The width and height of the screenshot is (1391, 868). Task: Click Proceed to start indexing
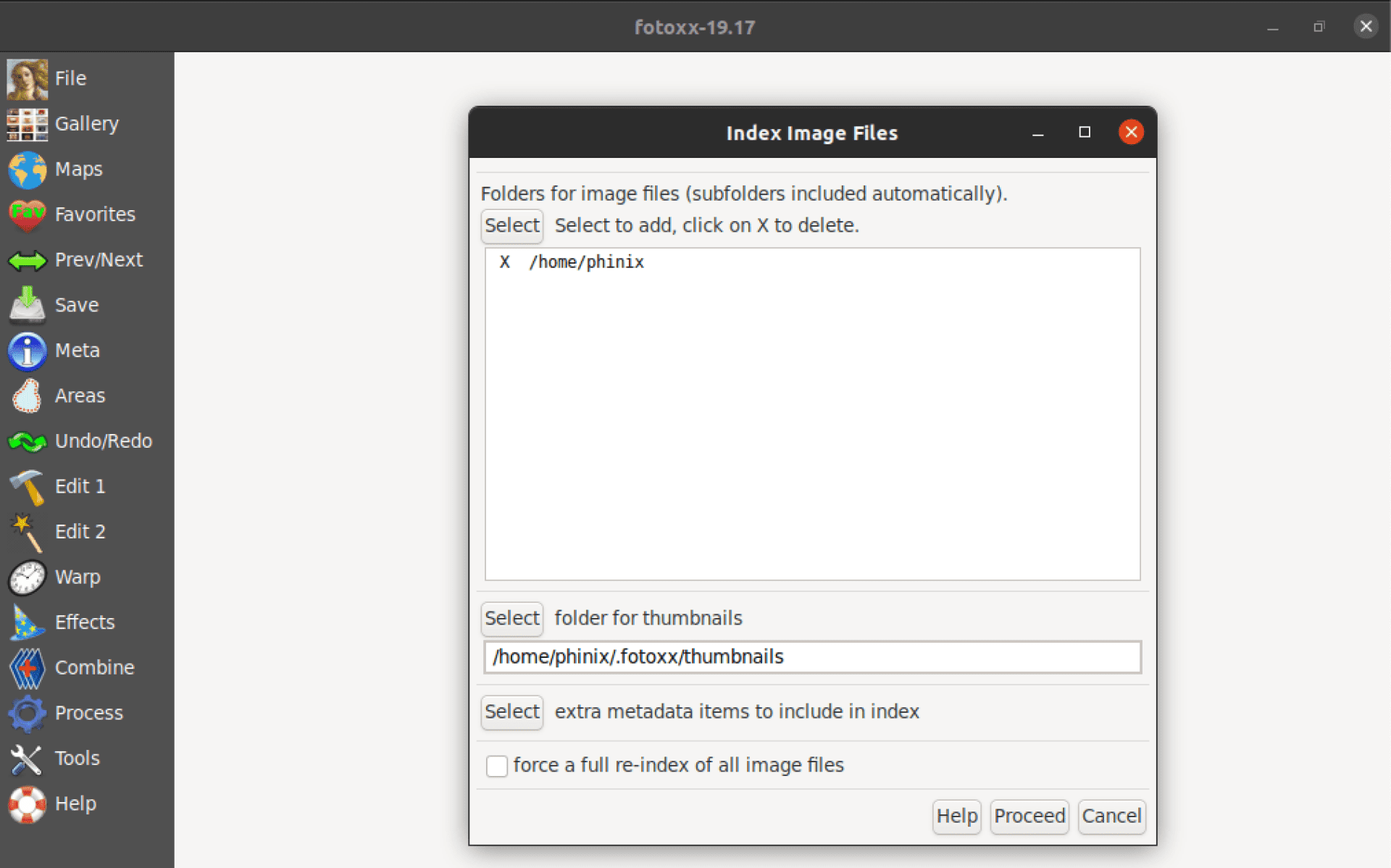[x=1029, y=816]
